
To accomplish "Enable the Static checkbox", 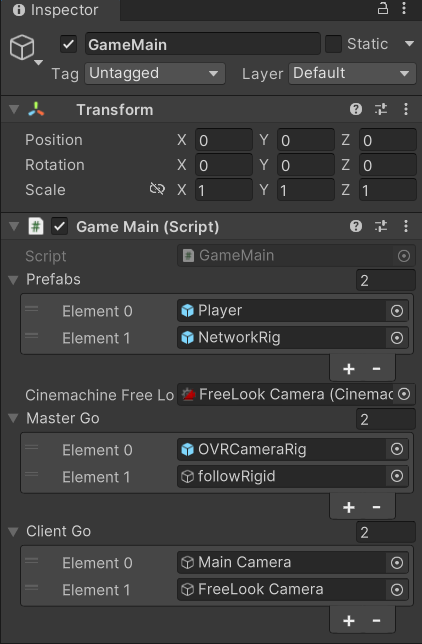I will point(333,44).
